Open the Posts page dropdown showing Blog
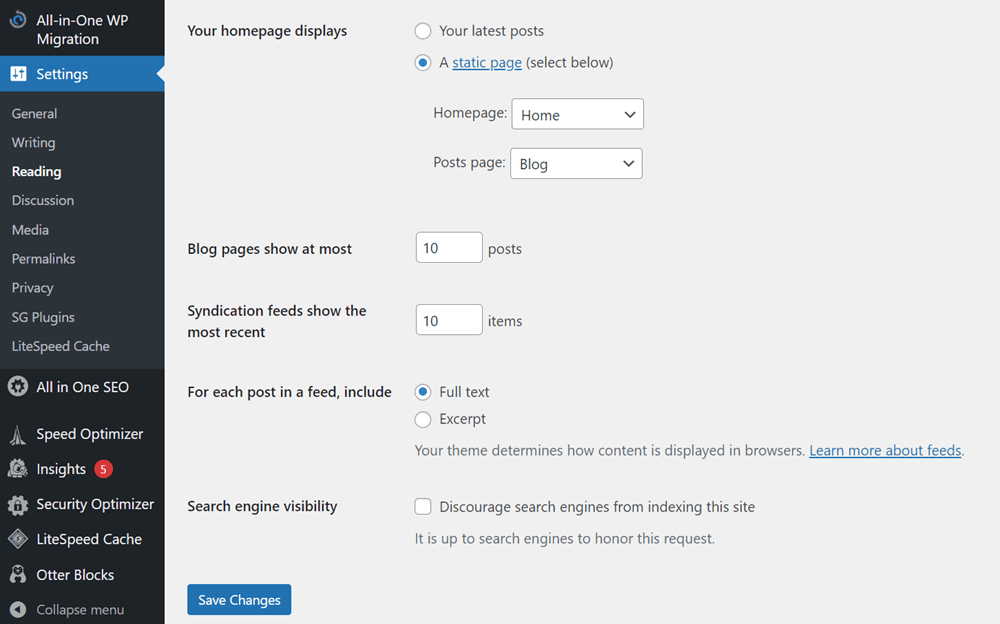 click(x=576, y=164)
